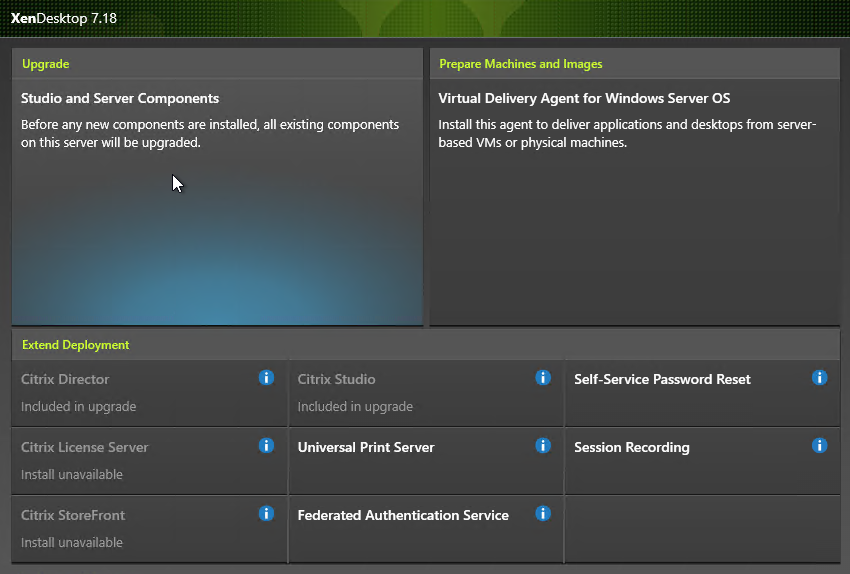Click the 'Before any new components' description
The image size is (850, 574).
click(x=210, y=133)
